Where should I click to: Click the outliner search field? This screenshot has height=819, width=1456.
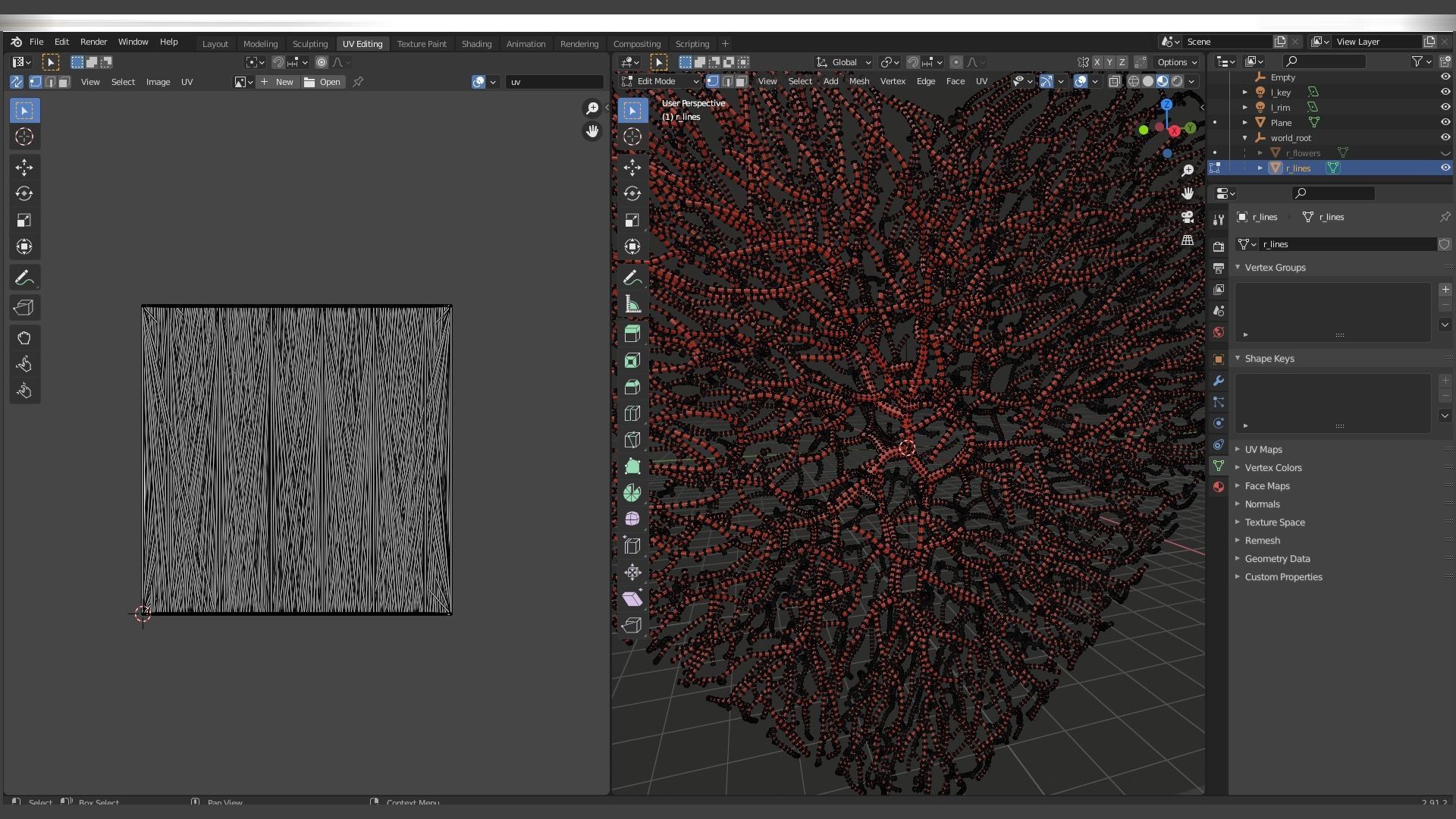click(1324, 61)
